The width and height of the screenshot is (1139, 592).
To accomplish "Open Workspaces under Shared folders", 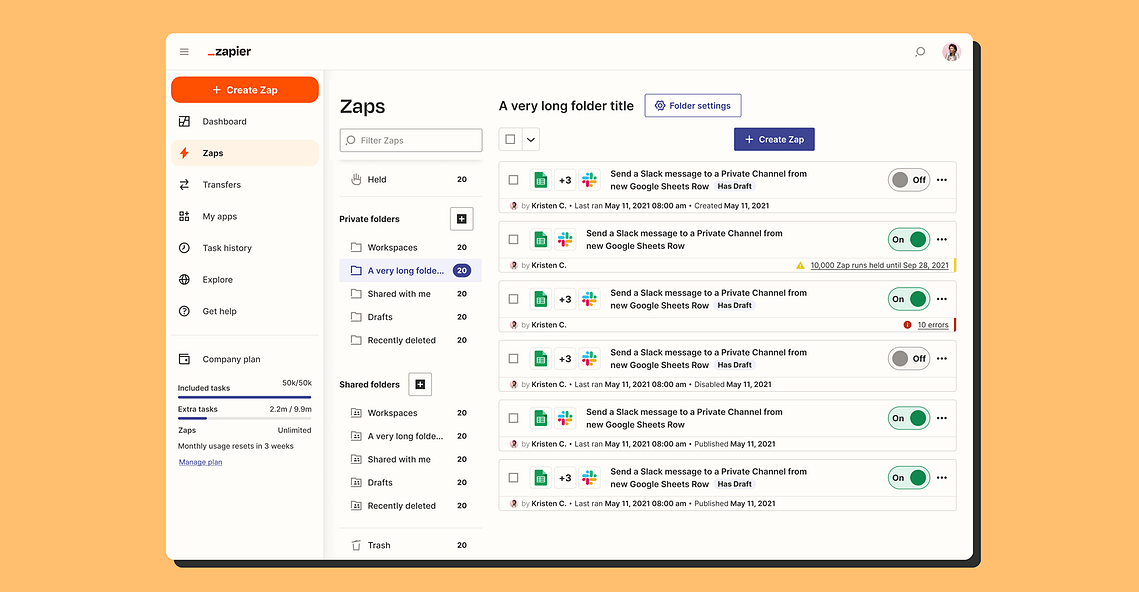I will tap(410, 413).
